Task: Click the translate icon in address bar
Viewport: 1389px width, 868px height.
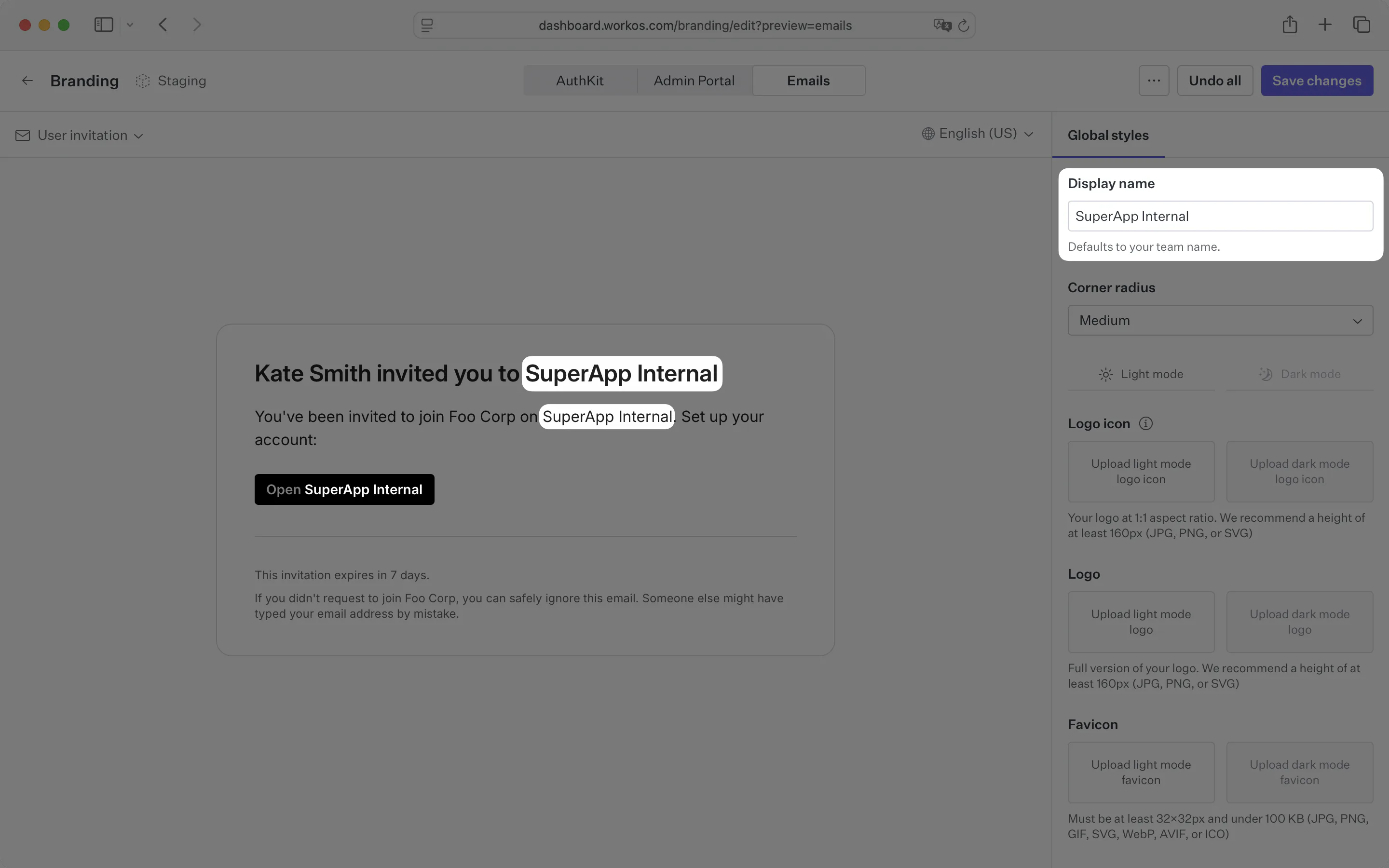Action: tap(942, 25)
